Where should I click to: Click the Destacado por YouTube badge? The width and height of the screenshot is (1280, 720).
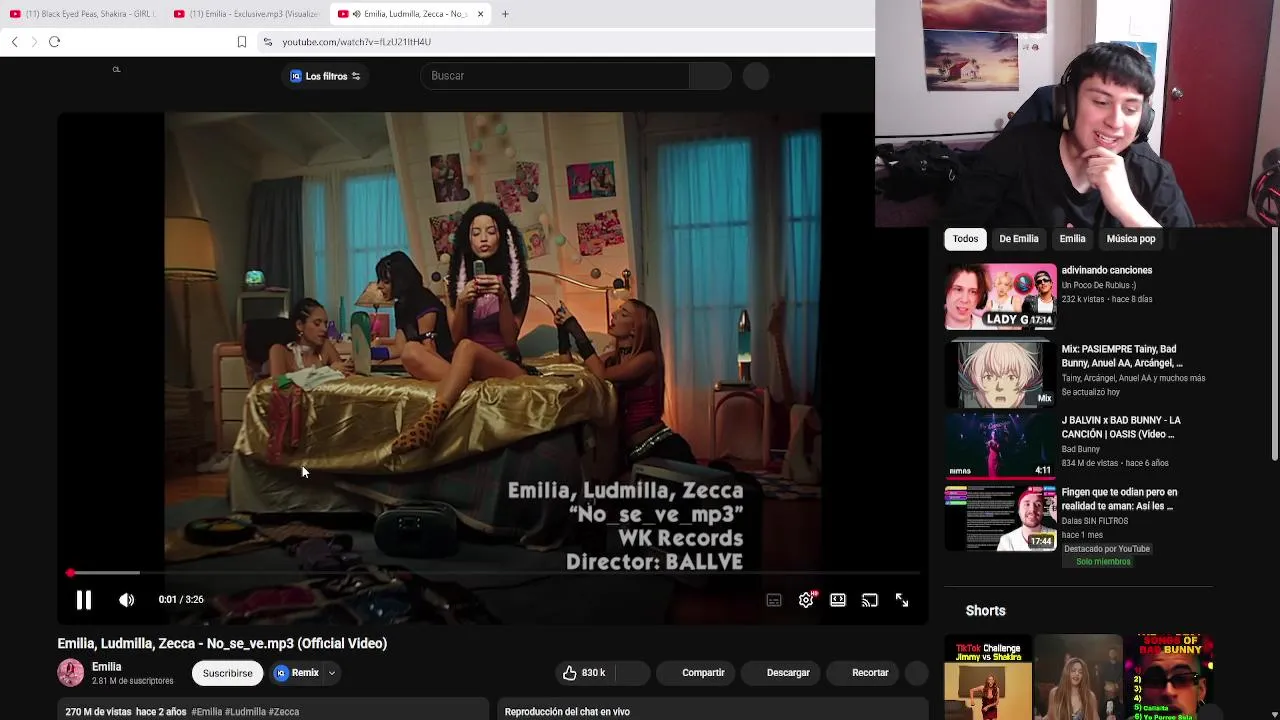point(1107,549)
